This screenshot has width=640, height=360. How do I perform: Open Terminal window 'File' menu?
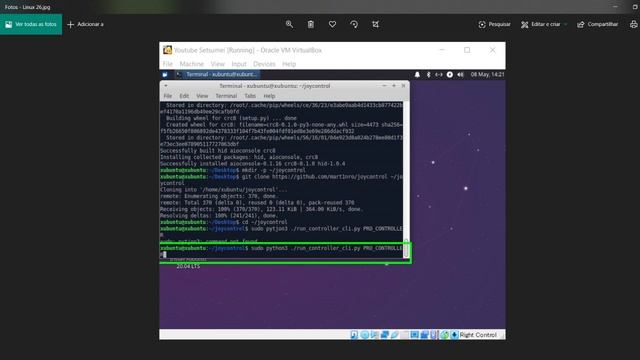168,96
